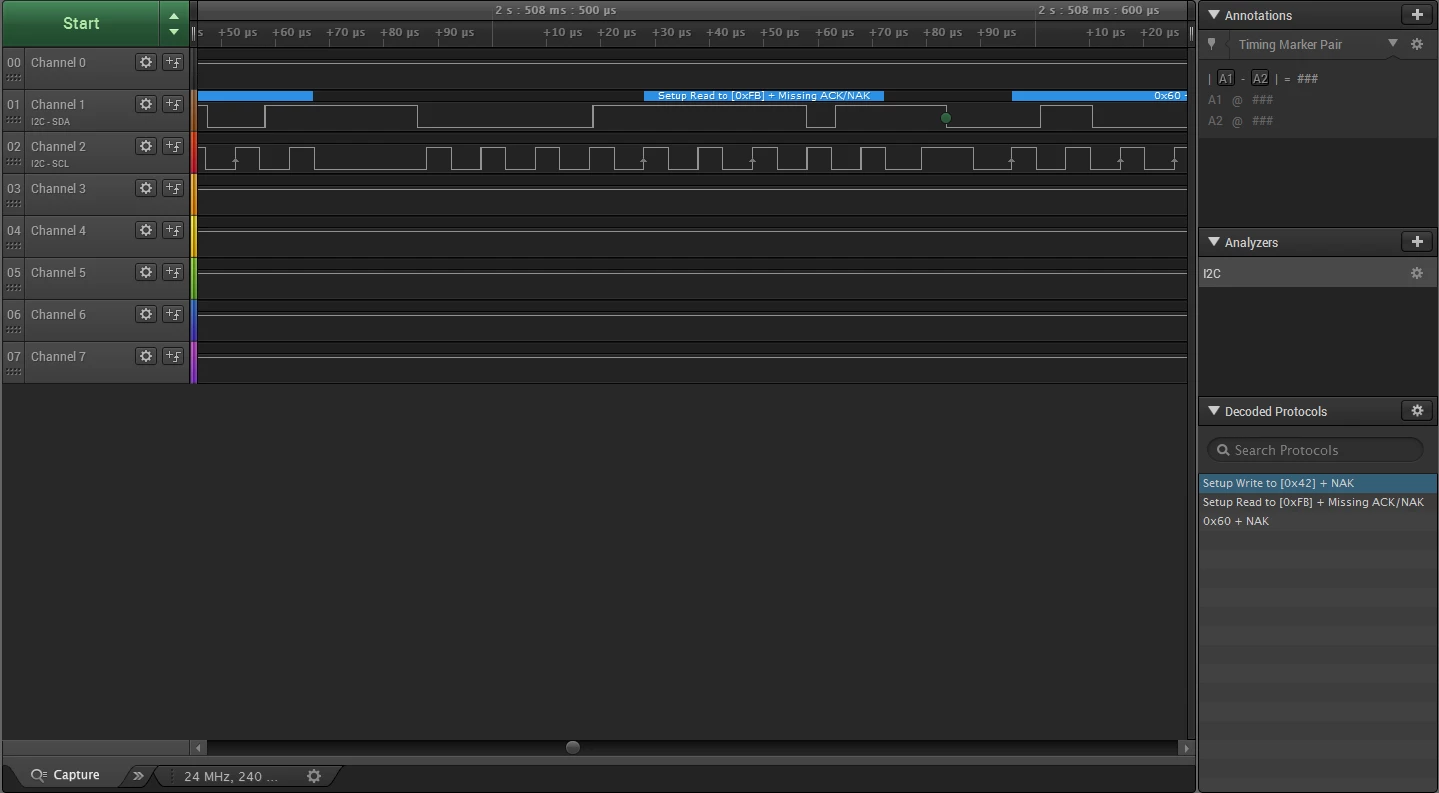Screen dimensions: 1439x793
Task: Set trigger on Channel 0
Action: click(x=173, y=62)
